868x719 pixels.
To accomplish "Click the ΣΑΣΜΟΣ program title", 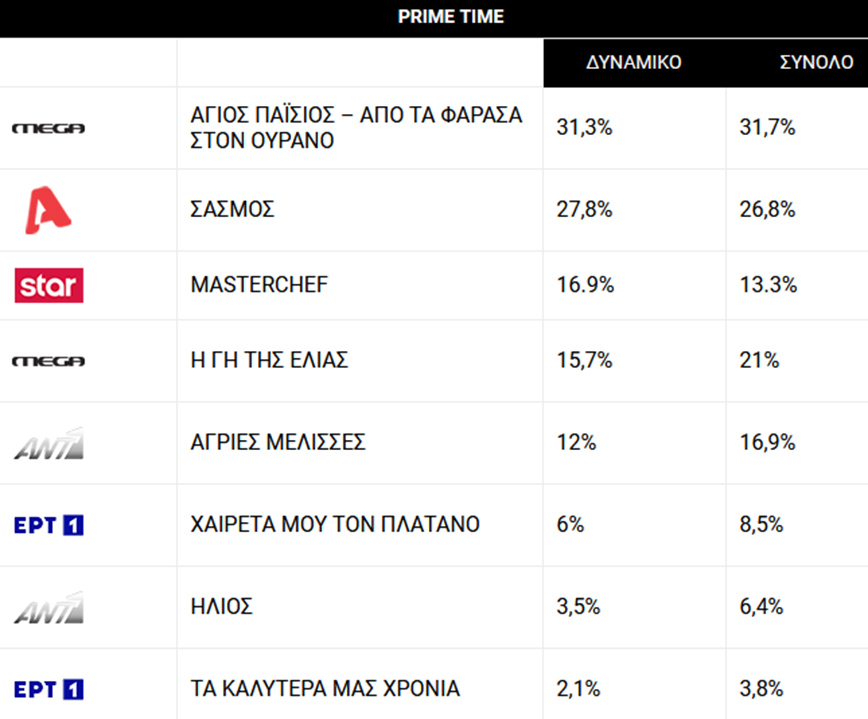I will tap(232, 210).
